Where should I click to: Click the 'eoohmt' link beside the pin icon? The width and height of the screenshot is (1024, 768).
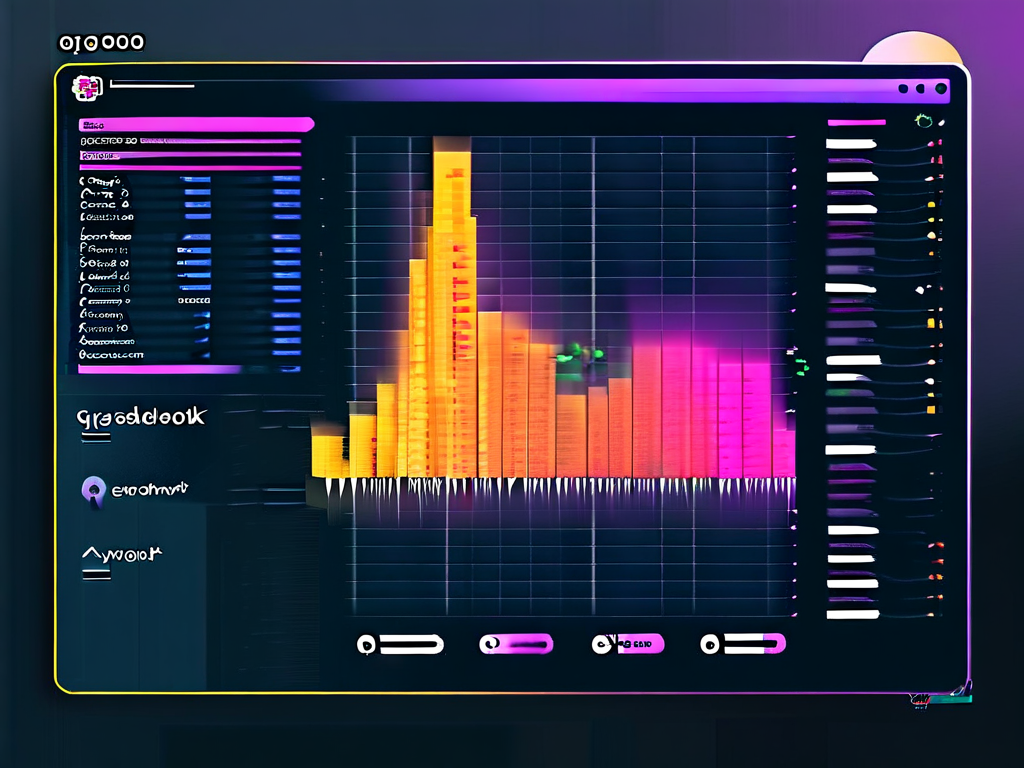click(148, 490)
